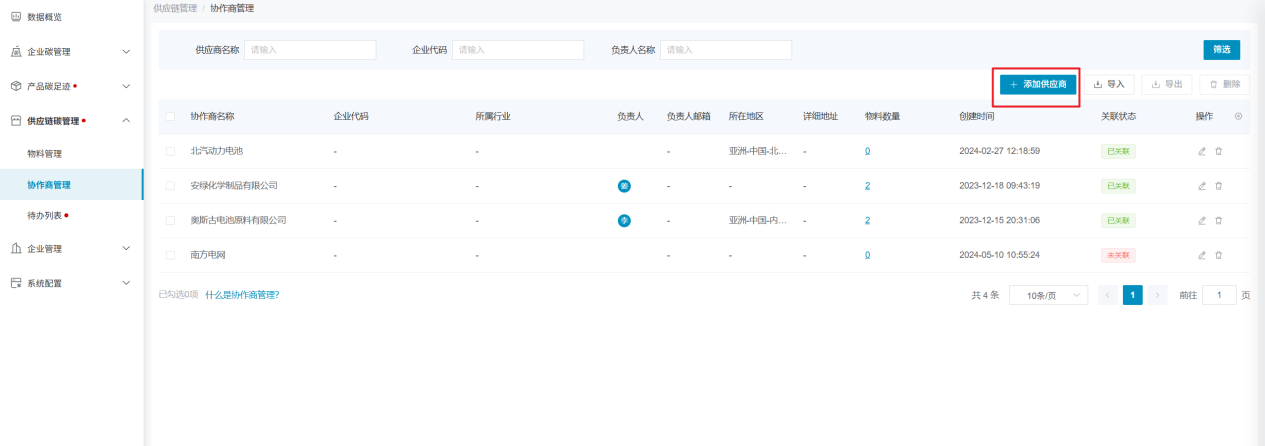This screenshot has width=1265, height=446.
Task: Toggle the select-all checkbox in table header
Action: point(170,117)
